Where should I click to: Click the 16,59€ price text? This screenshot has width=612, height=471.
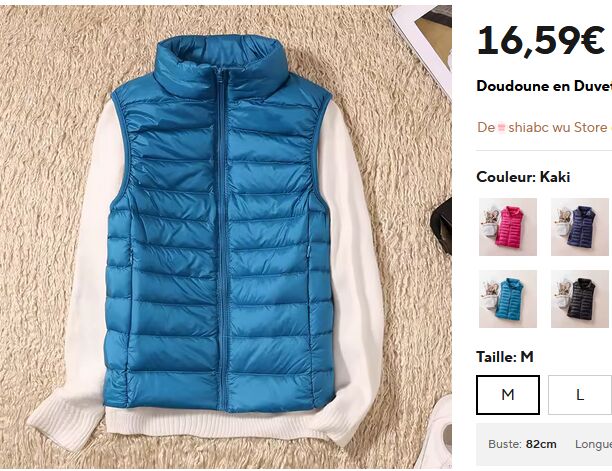click(x=541, y=41)
